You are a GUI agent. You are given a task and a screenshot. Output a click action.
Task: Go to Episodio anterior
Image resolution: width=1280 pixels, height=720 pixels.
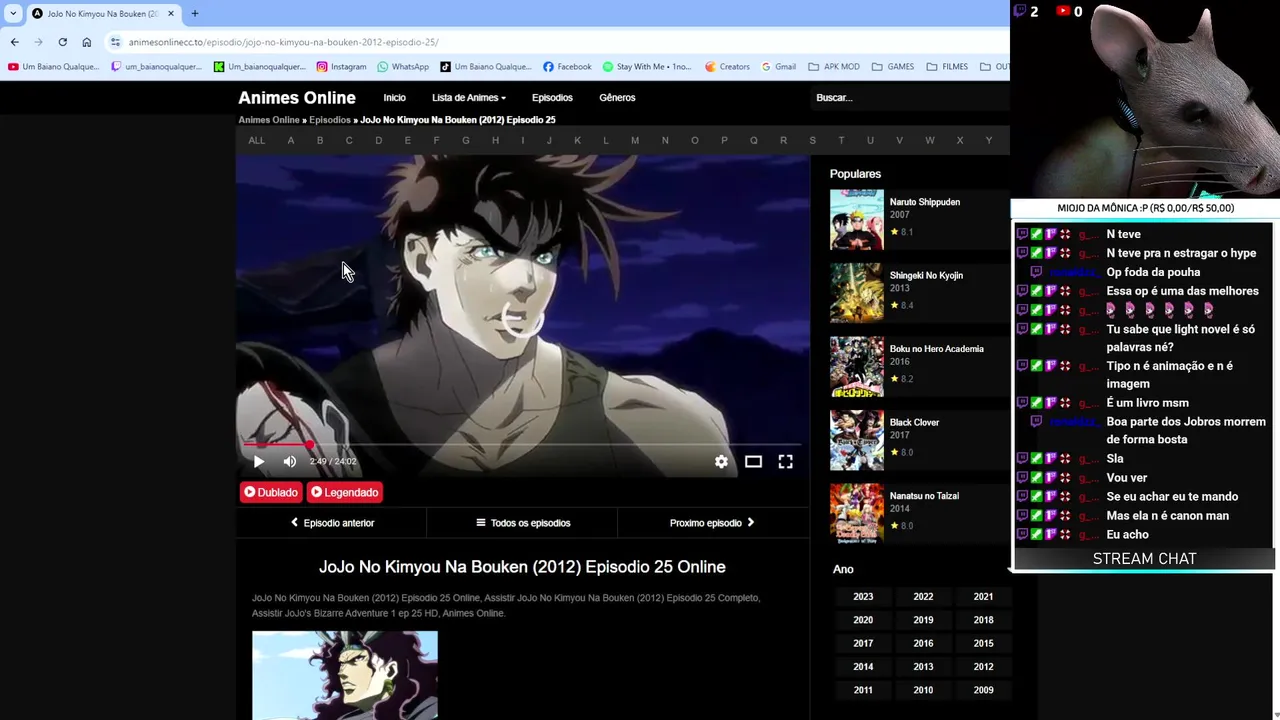[332, 523]
